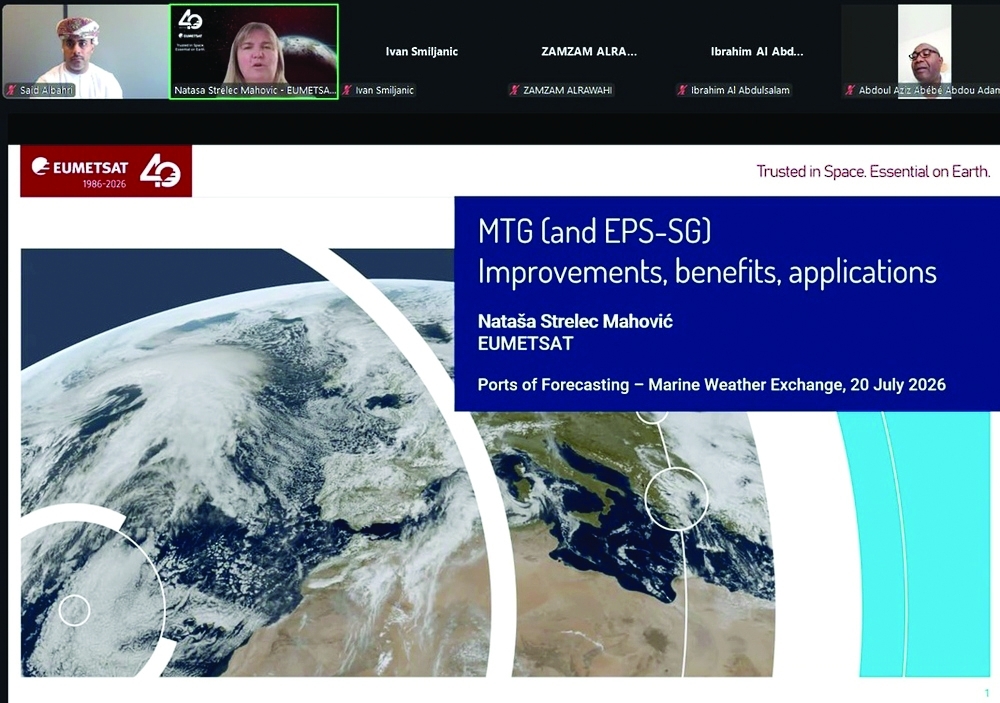Click Ivan Smiljanic's muted microphone icon
Screen dimensions: 1000x703
[x=347, y=90]
